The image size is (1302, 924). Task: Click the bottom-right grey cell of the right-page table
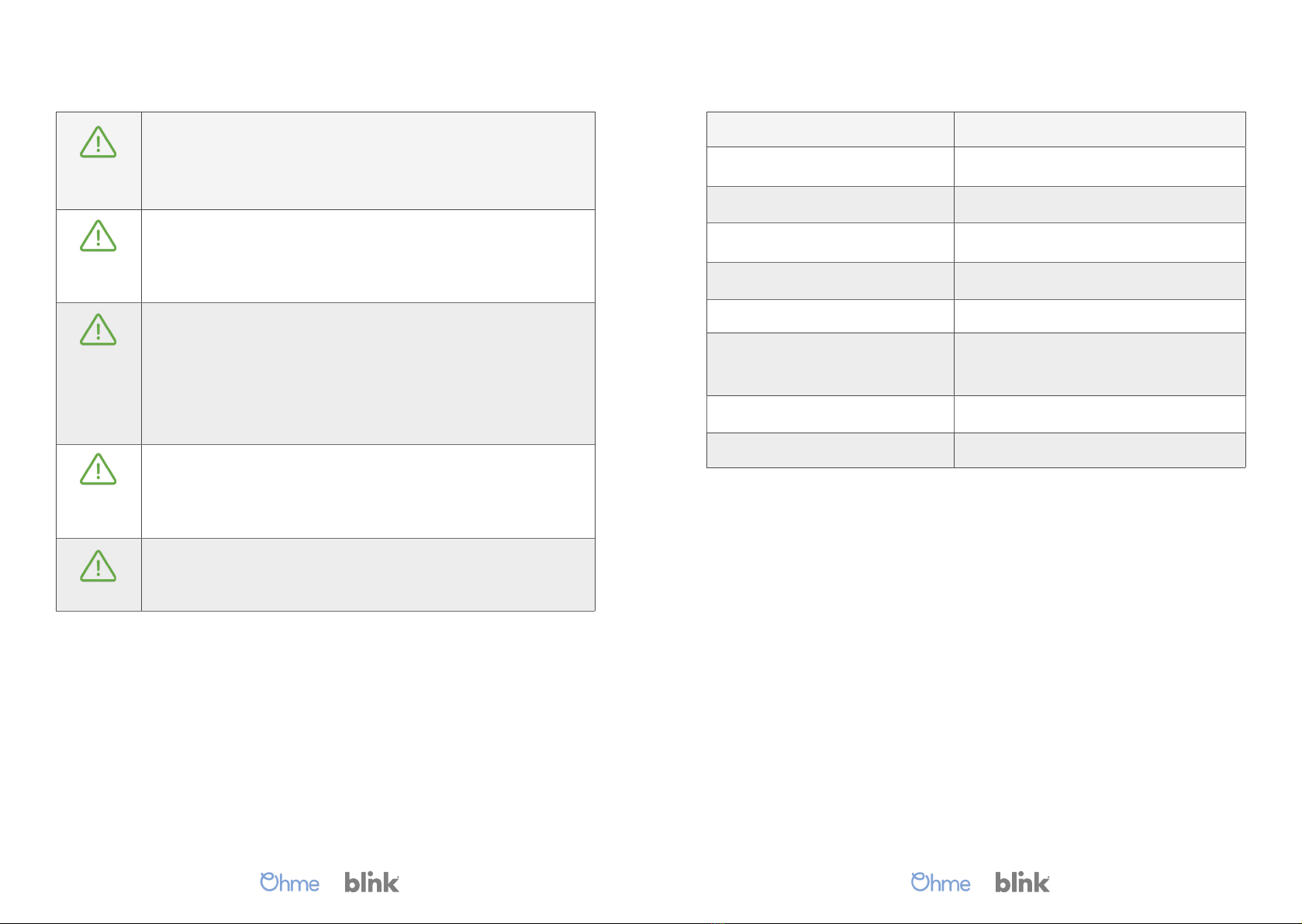coord(1100,450)
